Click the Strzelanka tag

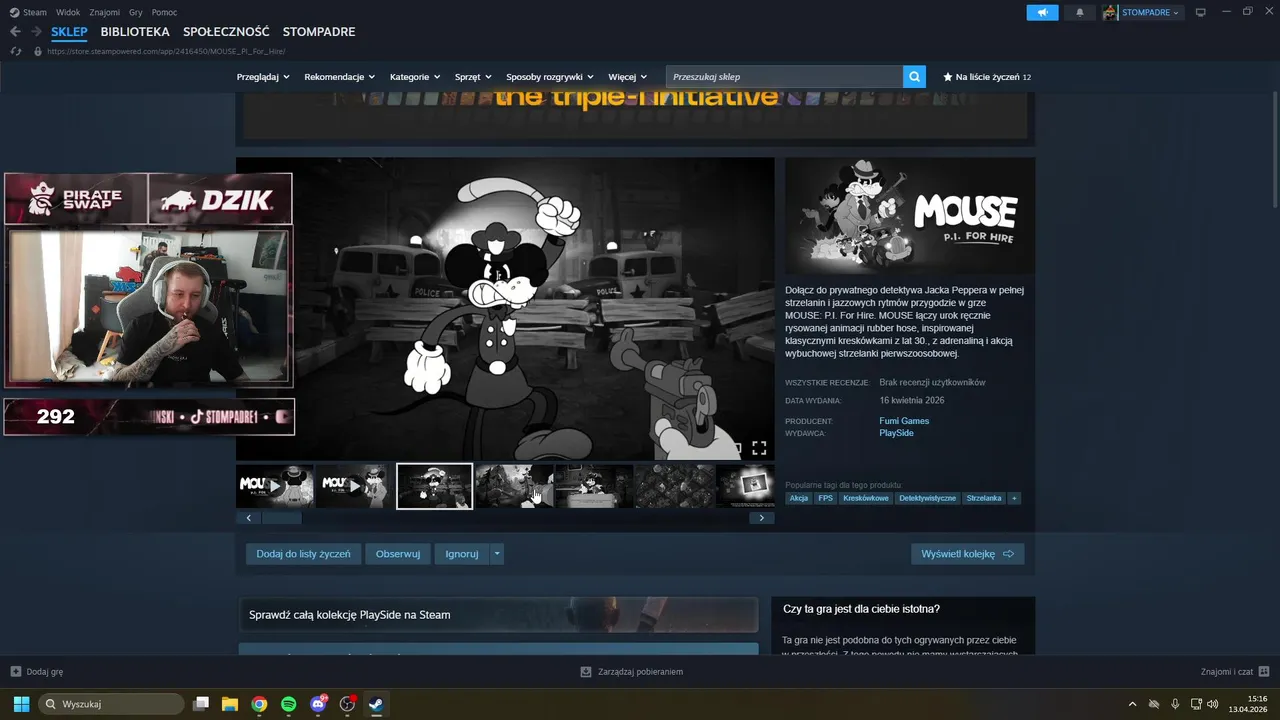984,498
